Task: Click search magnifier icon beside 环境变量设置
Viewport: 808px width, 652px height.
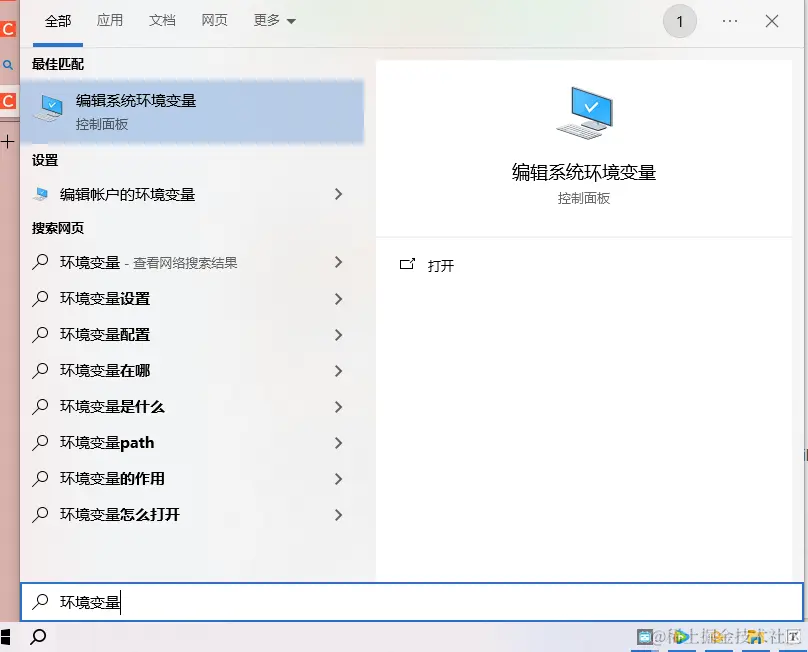Action: (40, 299)
